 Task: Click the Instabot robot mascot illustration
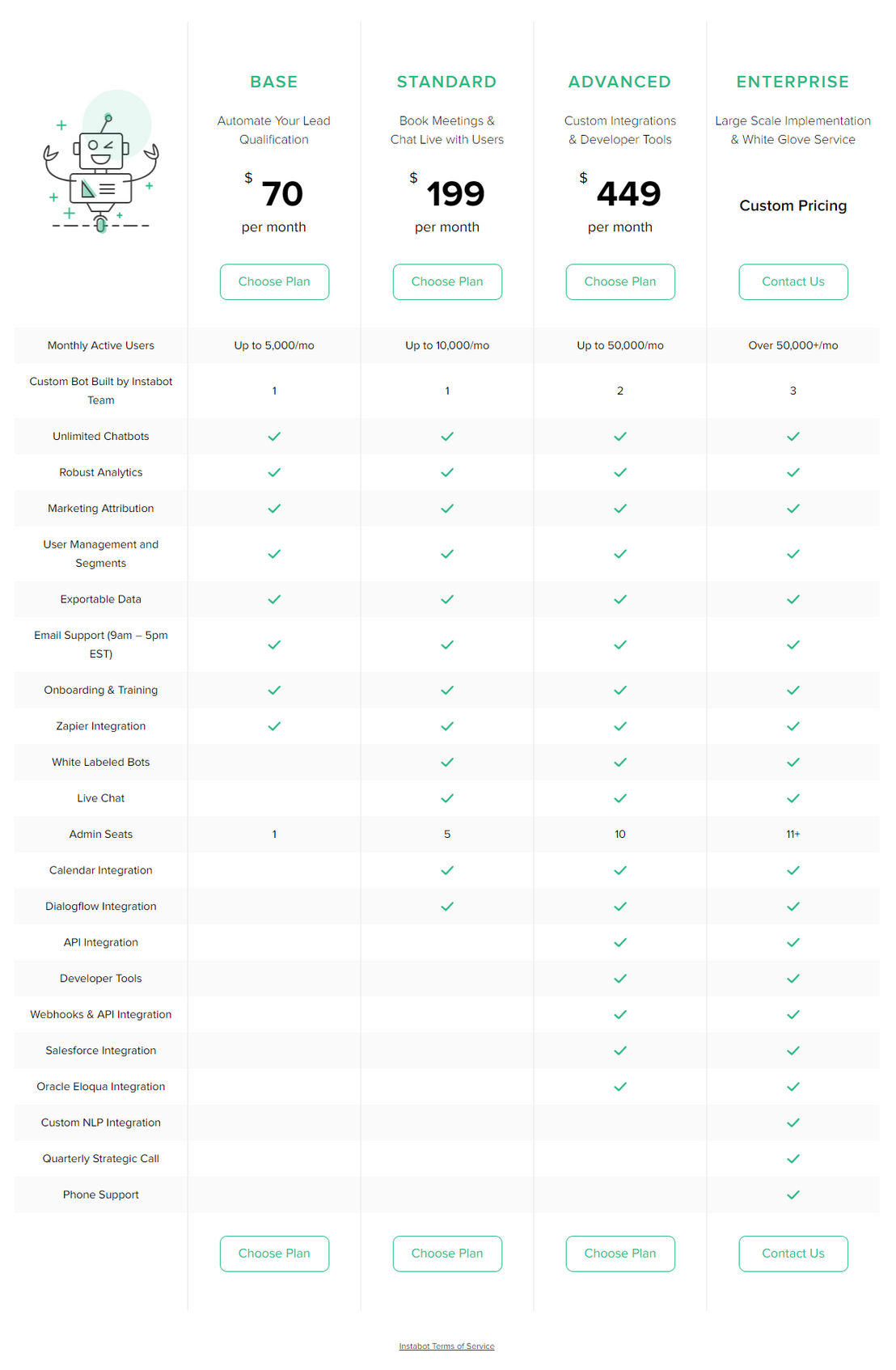click(x=101, y=162)
